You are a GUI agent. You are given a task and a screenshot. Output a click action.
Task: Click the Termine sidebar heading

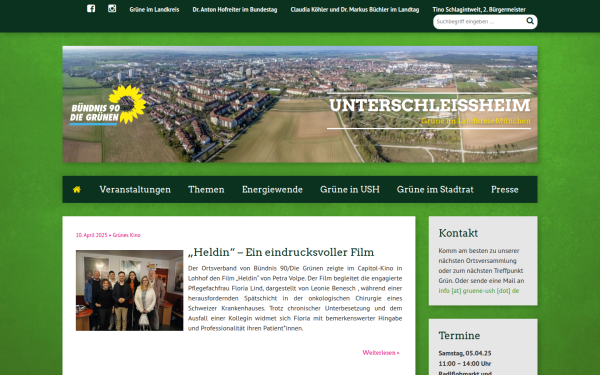pyautogui.click(x=459, y=336)
